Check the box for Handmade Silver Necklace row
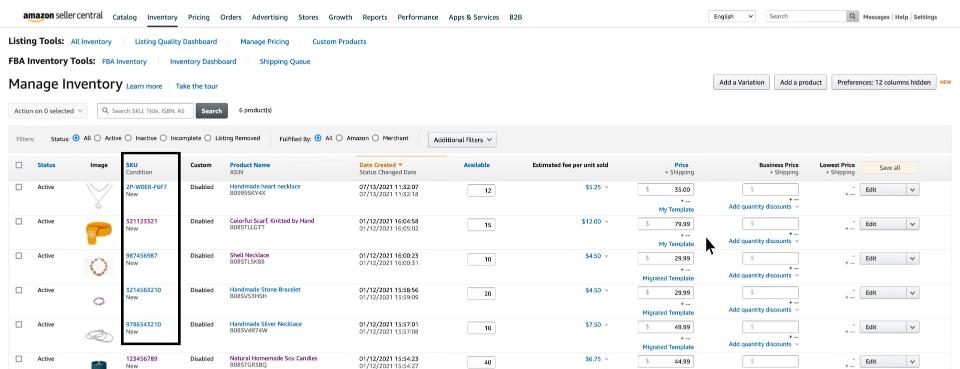 [18, 324]
